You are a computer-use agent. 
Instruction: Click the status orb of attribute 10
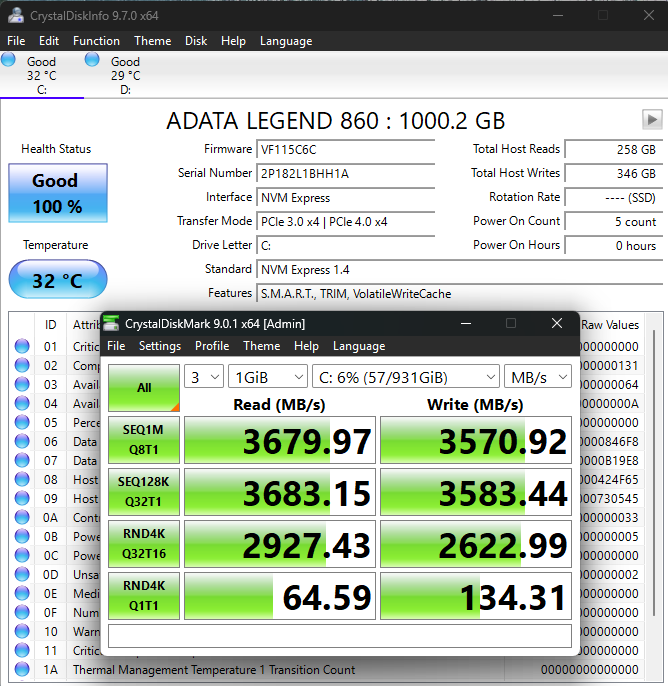point(22,632)
